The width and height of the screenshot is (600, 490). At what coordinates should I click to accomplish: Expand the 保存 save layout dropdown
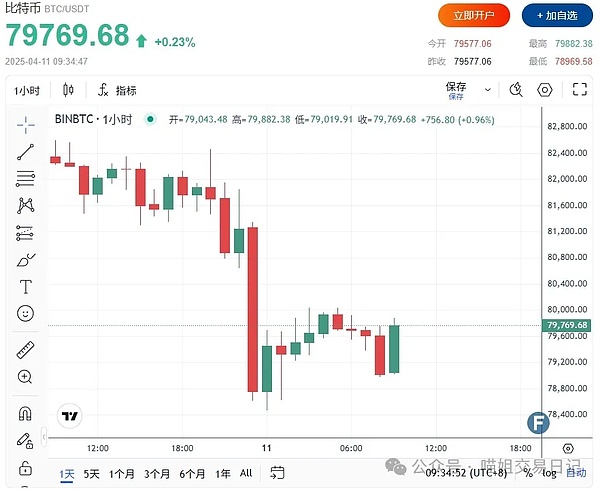click(488, 90)
